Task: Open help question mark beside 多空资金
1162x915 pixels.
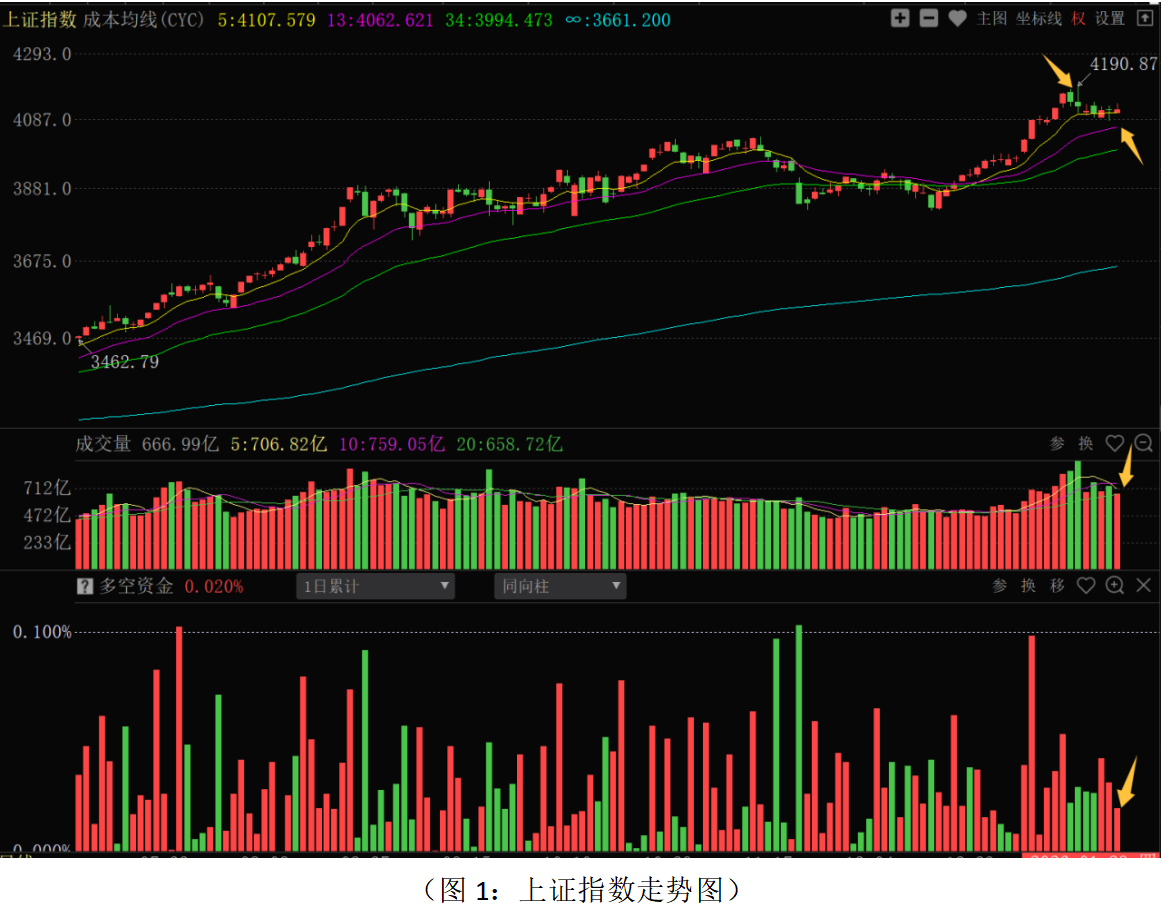Action: (85, 587)
